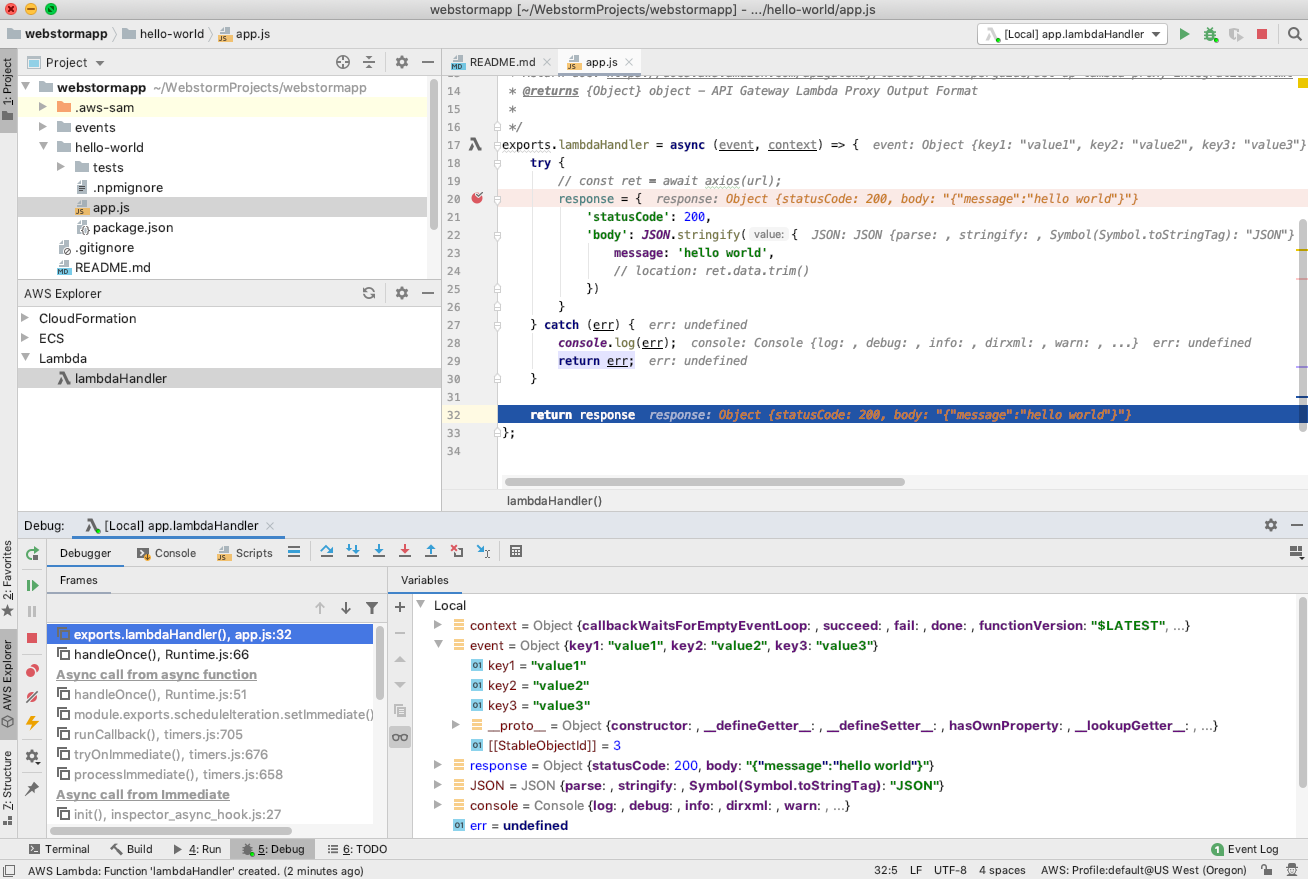Expand the ECS node
This screenshot has height=879, width=1308.
(x=26, y=338)
